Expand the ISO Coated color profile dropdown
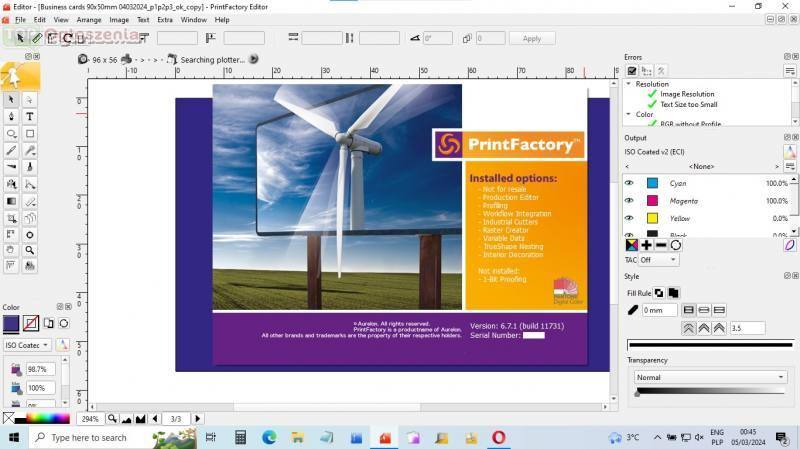Image resolution: width=800 pixels, height=449 pixels. [26, 345]
